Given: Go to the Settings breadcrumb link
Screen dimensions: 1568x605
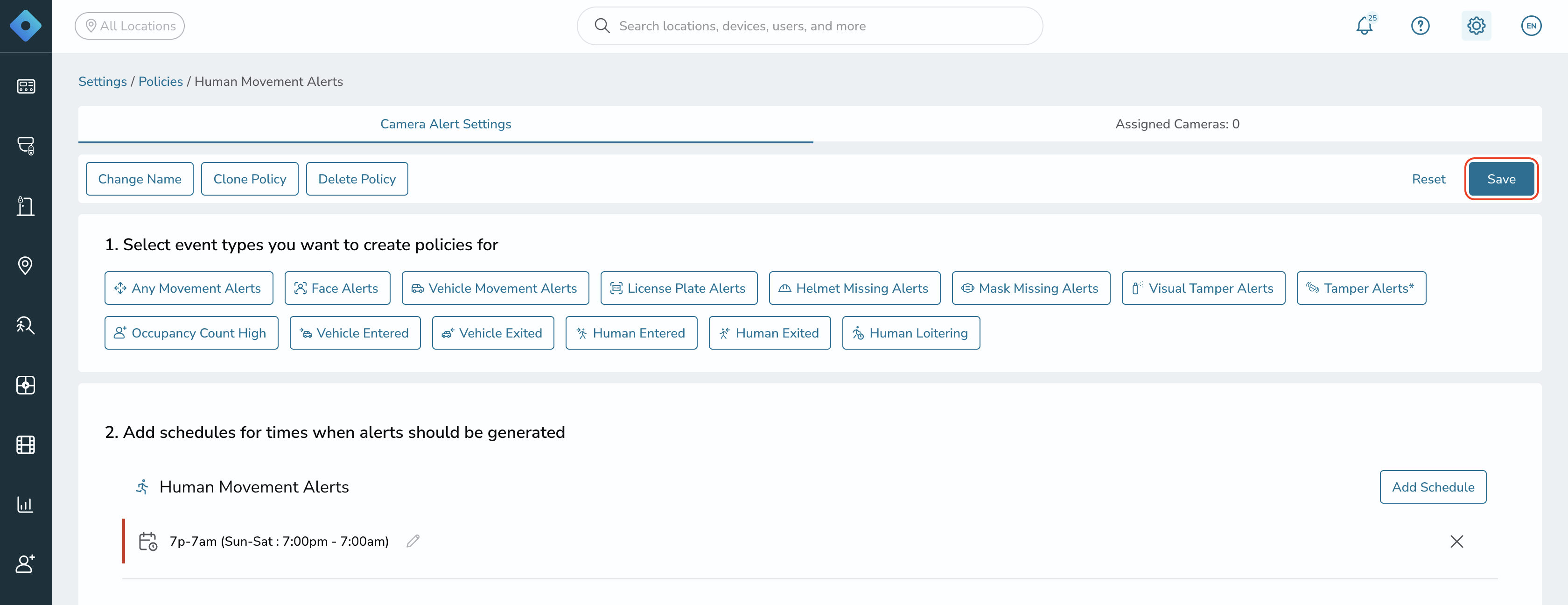Looking at the screenshot, I should [x=102, y=82].
